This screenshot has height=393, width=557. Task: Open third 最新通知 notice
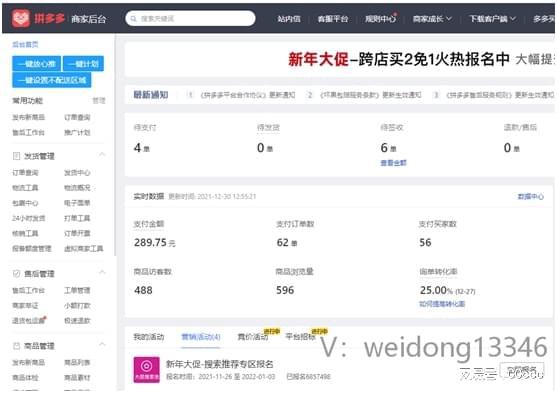tap(500, 95)
